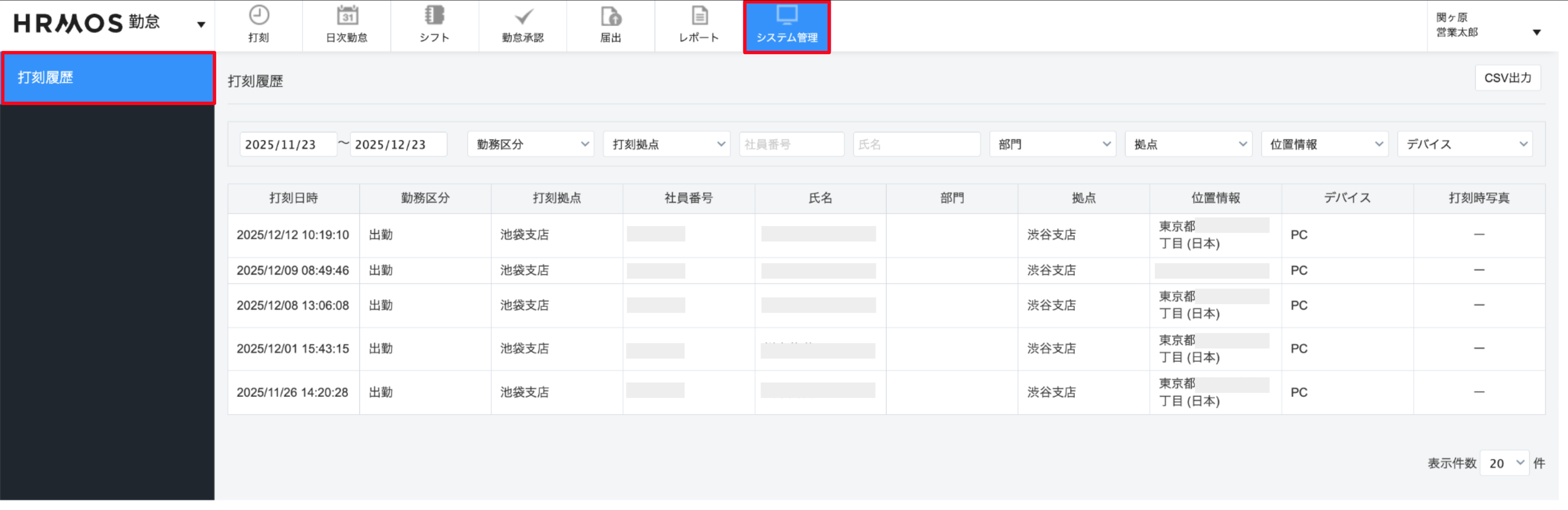
Task: Change 表示件数 display count selector
Action: point(1504,463)
